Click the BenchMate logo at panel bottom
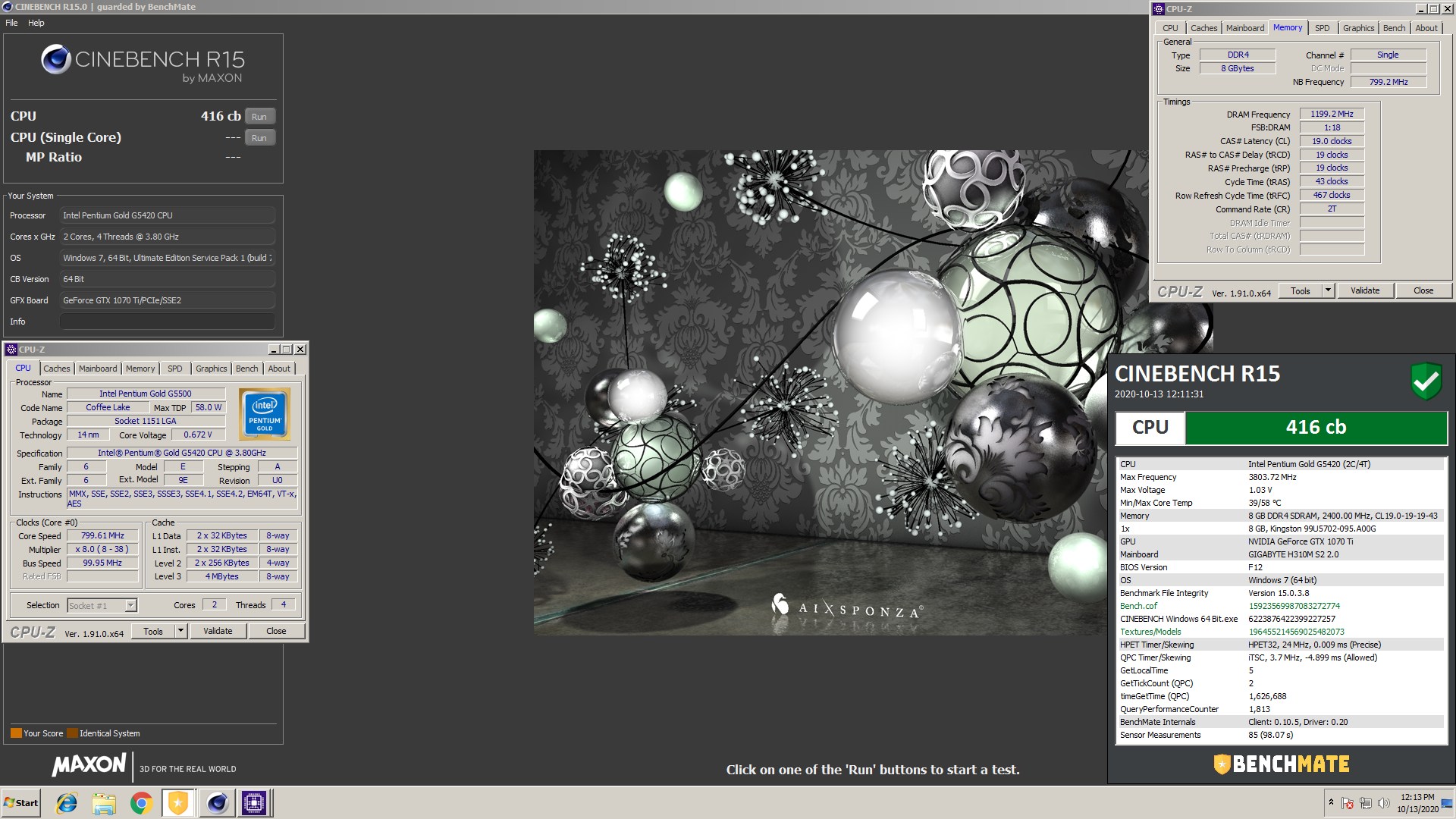 (1282, 764)
